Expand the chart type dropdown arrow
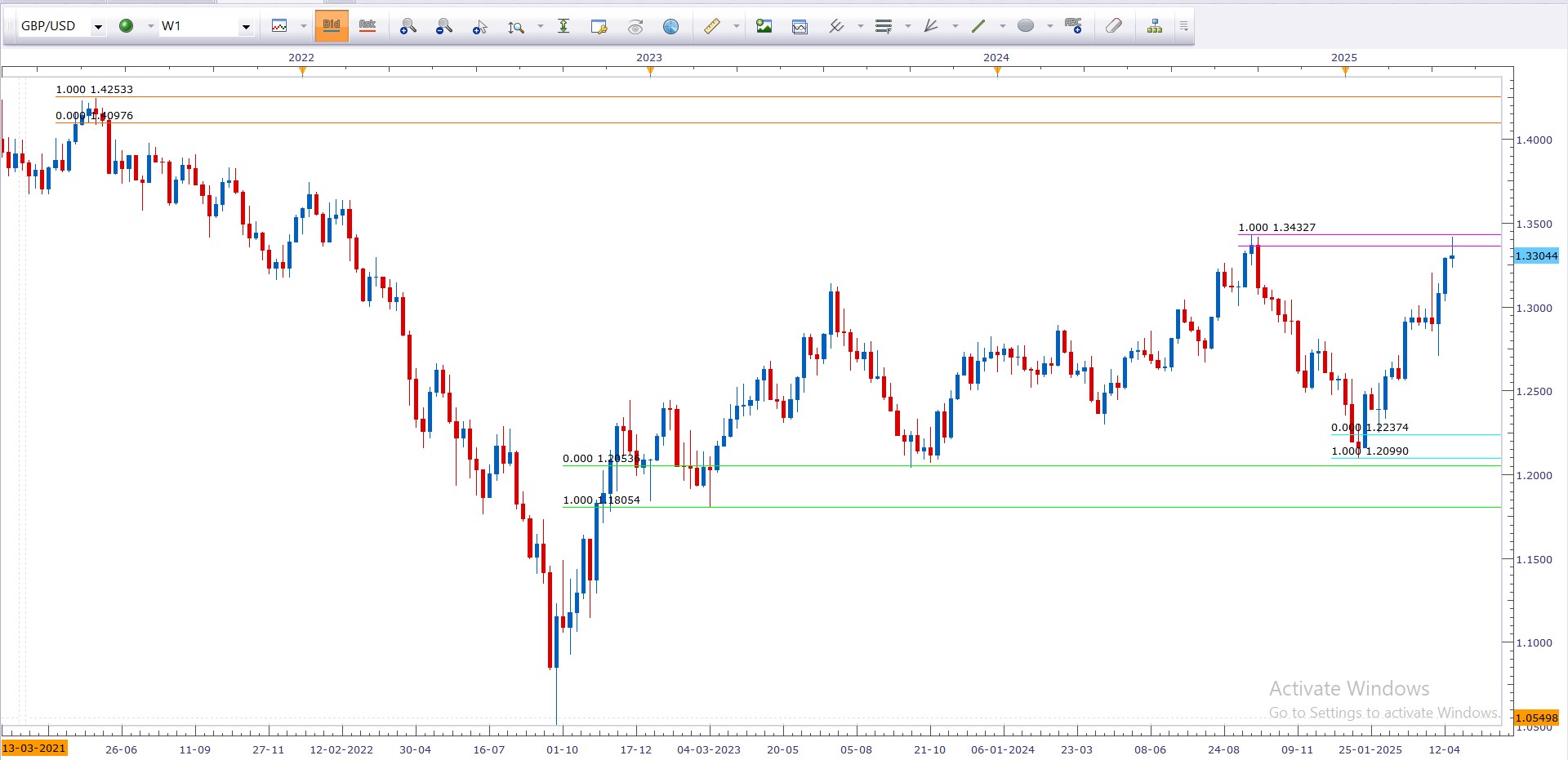Viewport: 1568px width, 760px height. [x=303, y=27]
